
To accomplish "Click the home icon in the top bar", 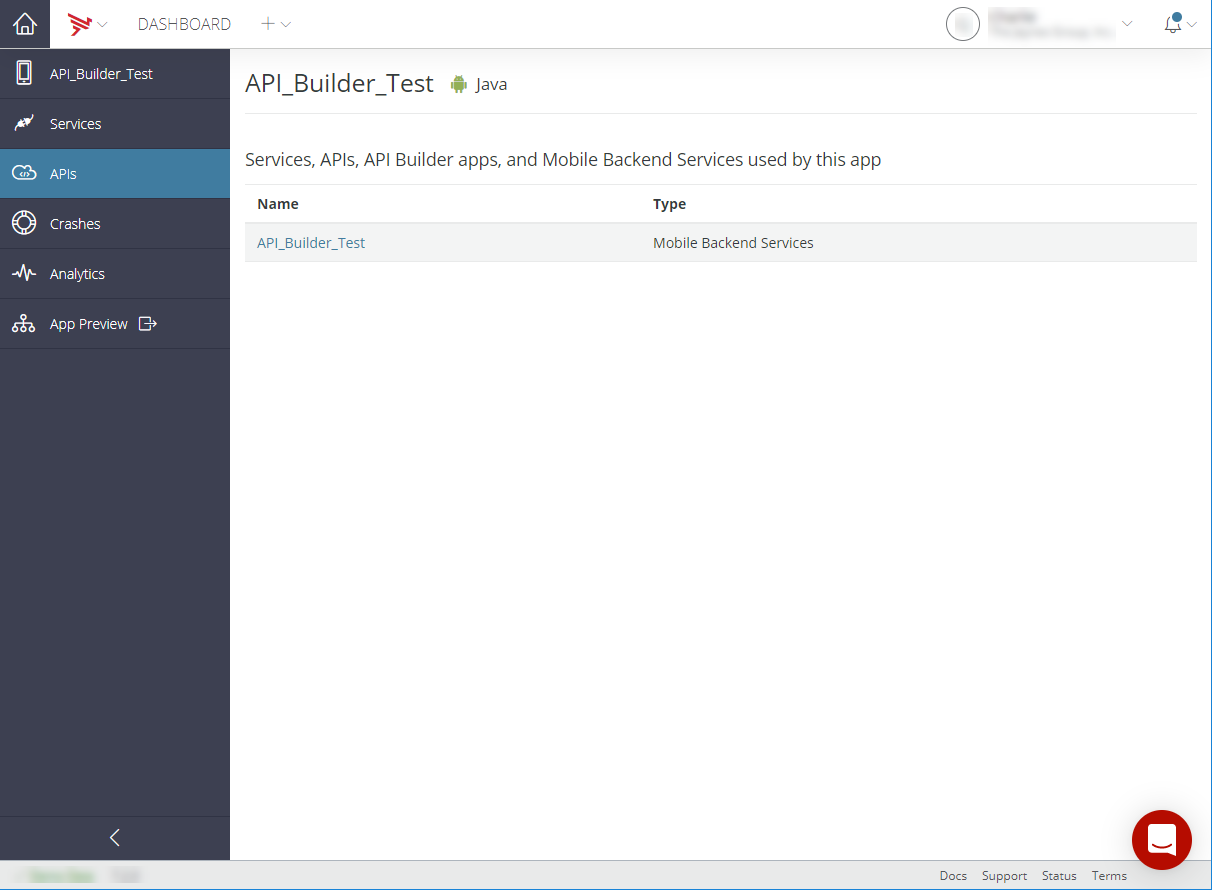I will click(x=23, y=24).
